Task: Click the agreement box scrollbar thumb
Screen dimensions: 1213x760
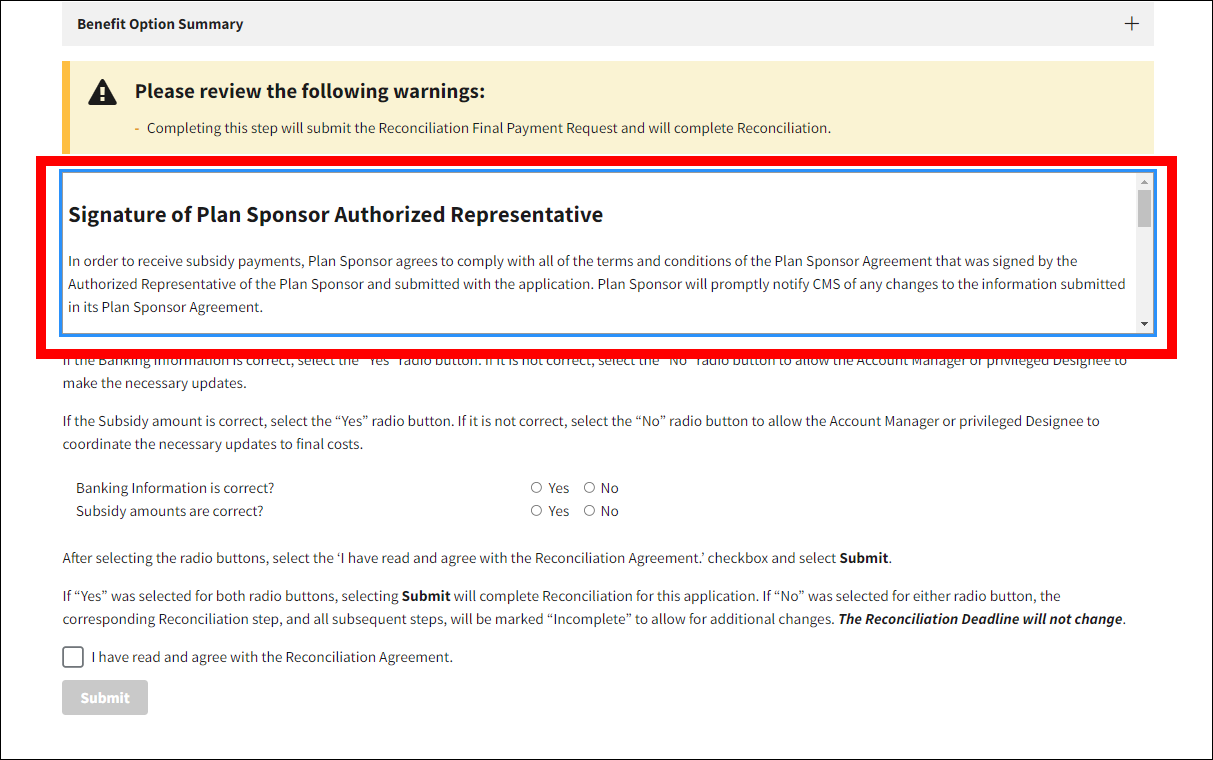Action: 1144,209
